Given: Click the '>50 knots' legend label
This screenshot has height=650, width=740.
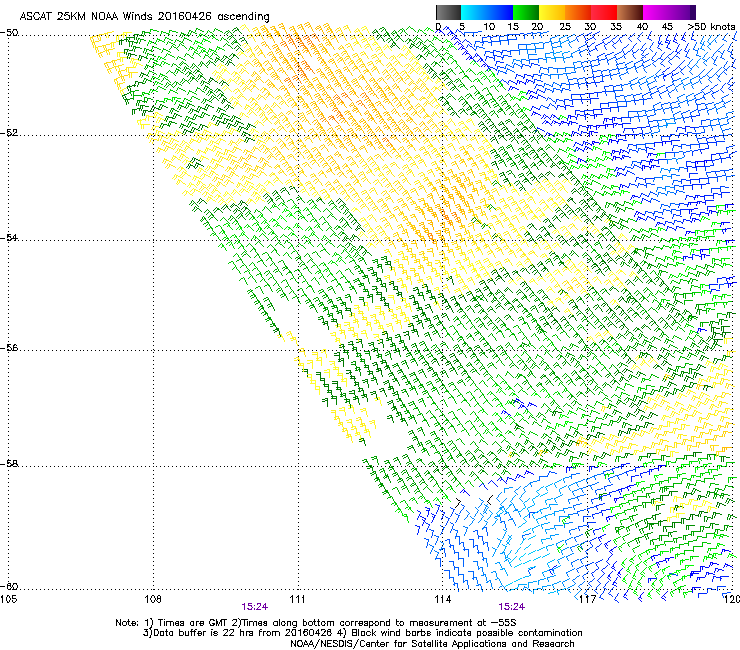Looking at the screenshot, I should pos(711,27).
